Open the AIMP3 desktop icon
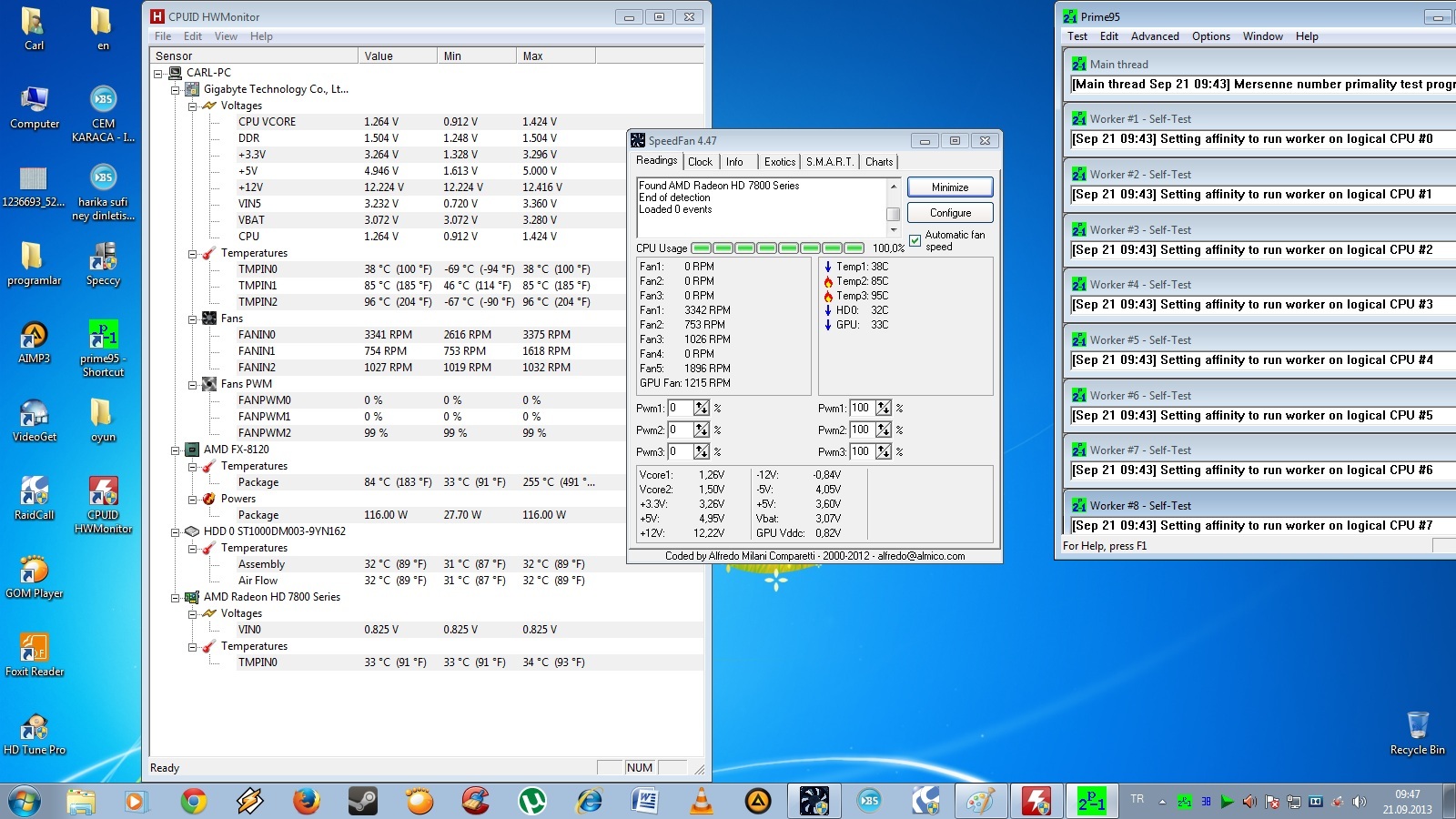Viewport: 1456px width, 819px height. (x=34, y=343)
